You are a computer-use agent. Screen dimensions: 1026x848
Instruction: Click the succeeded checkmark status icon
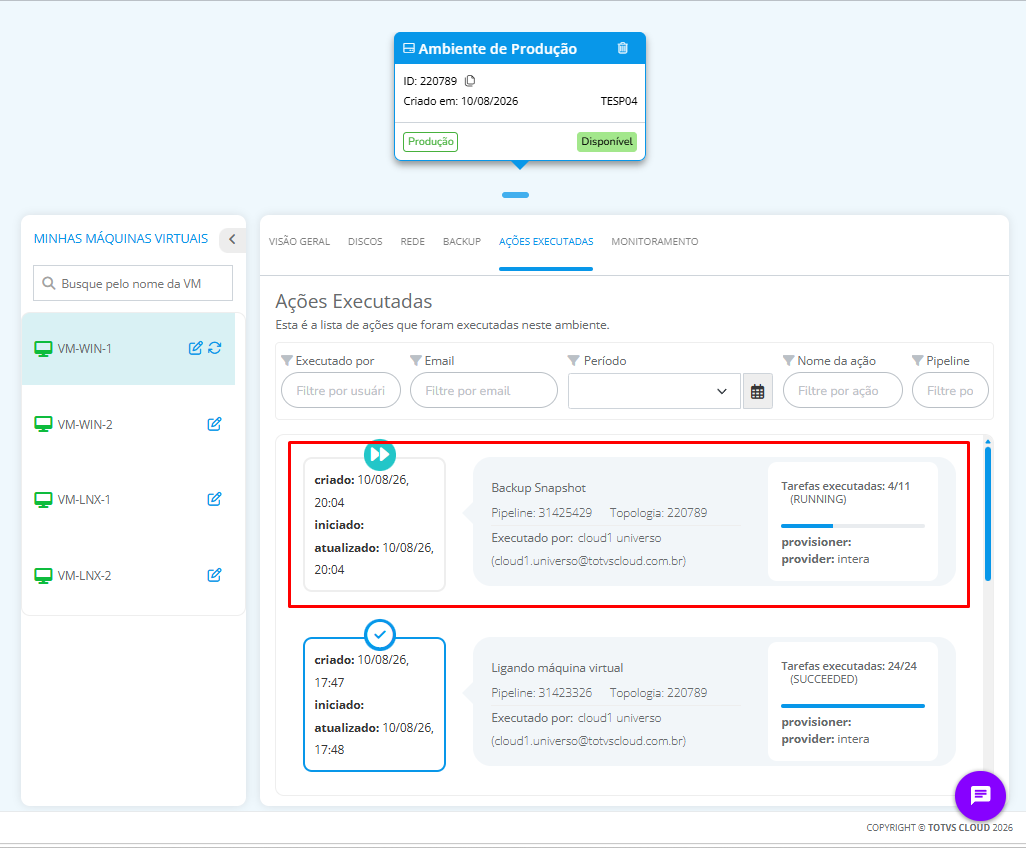(x=380, y=634)
